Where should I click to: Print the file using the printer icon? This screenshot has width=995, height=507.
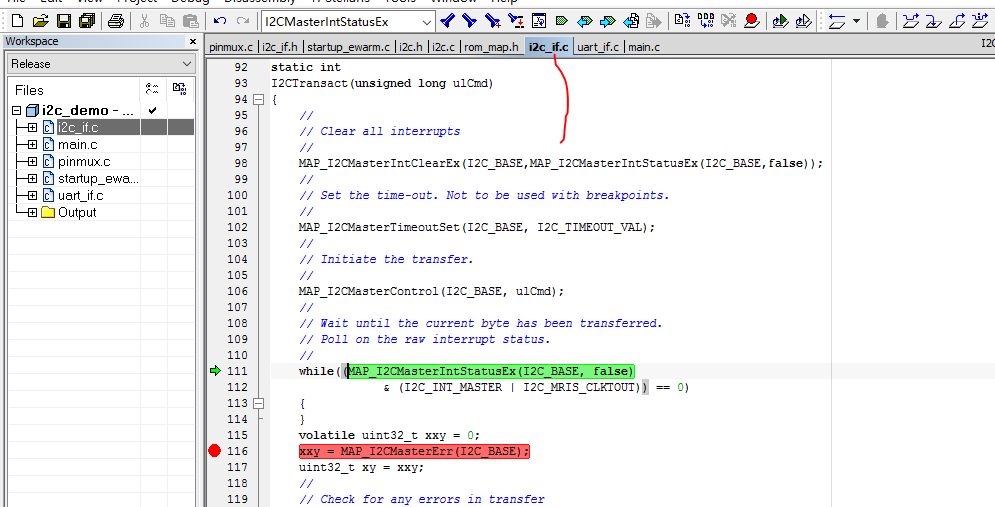click(x=115, y=21)
